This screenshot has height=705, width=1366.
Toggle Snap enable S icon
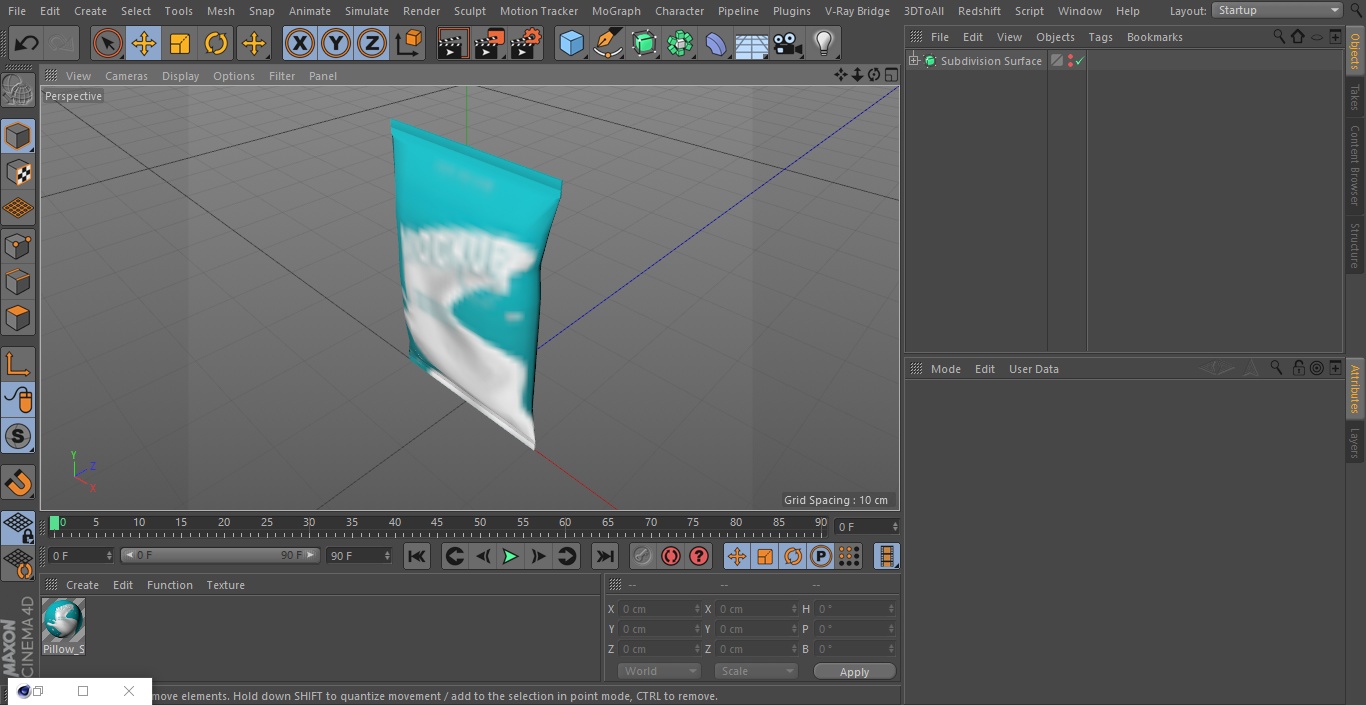coord(18,436)
